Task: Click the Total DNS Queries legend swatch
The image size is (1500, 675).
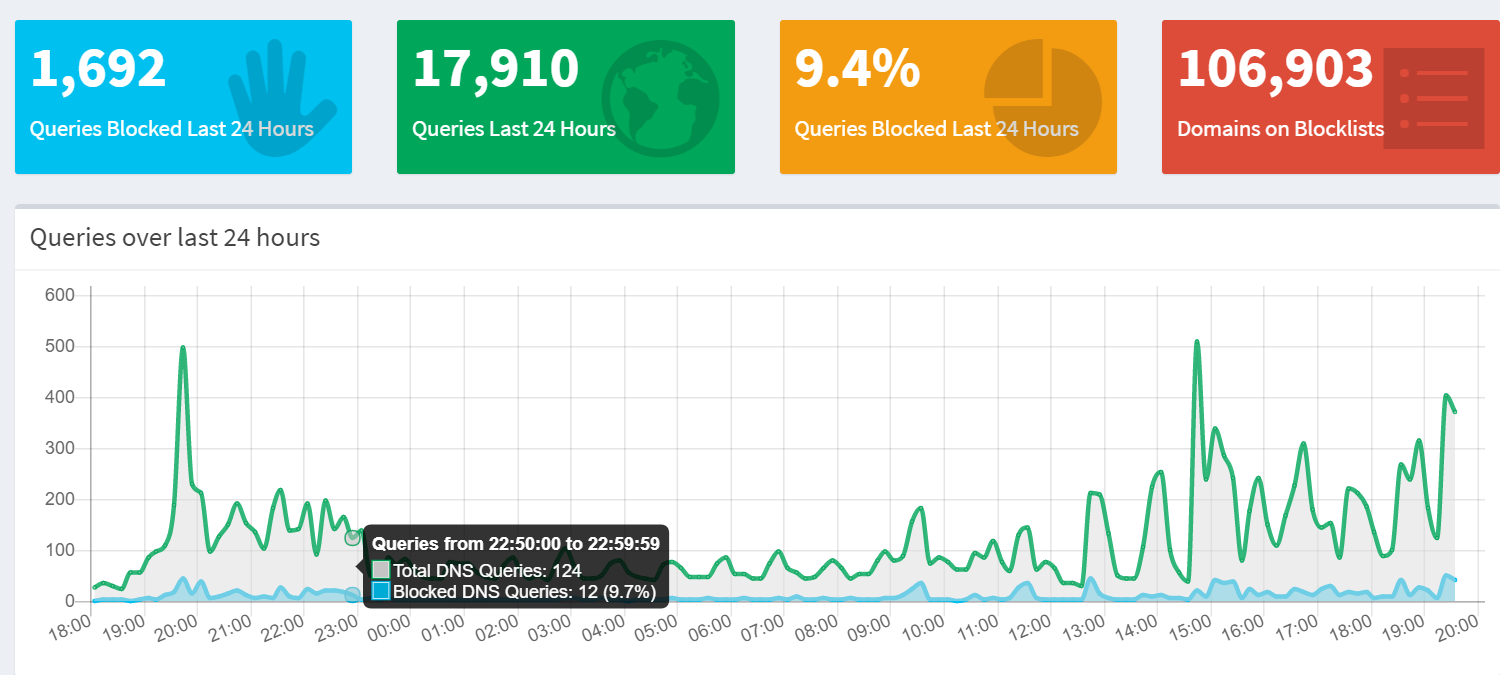Action: tap(381, 571)
